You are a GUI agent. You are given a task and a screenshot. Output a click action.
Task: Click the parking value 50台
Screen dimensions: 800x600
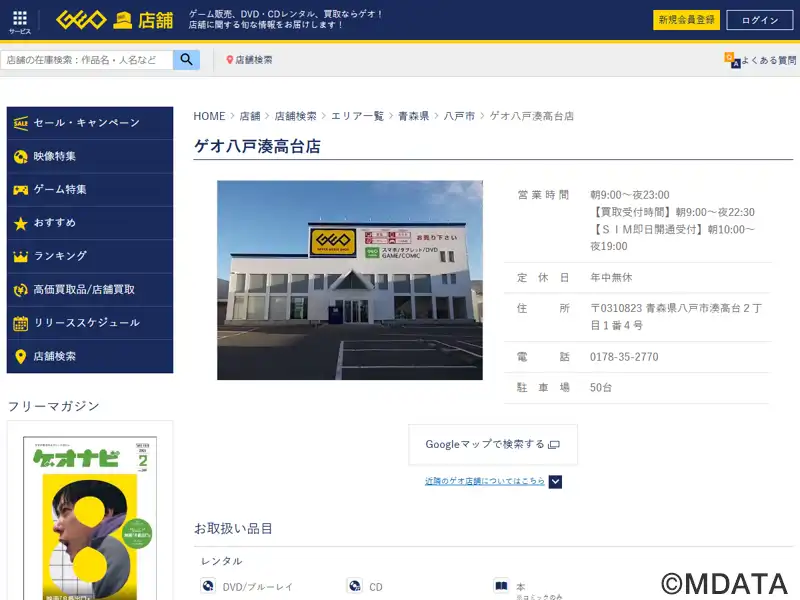click(601, 388)
